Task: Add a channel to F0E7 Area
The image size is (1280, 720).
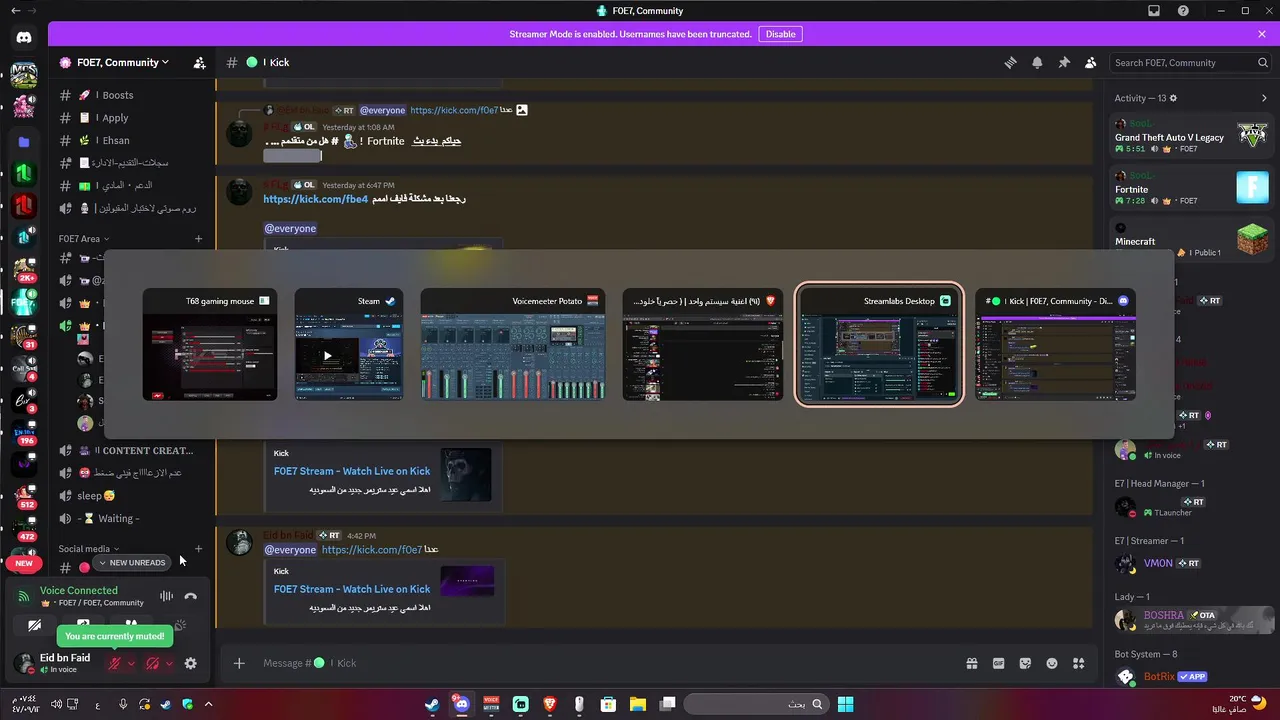Action: 198,239
